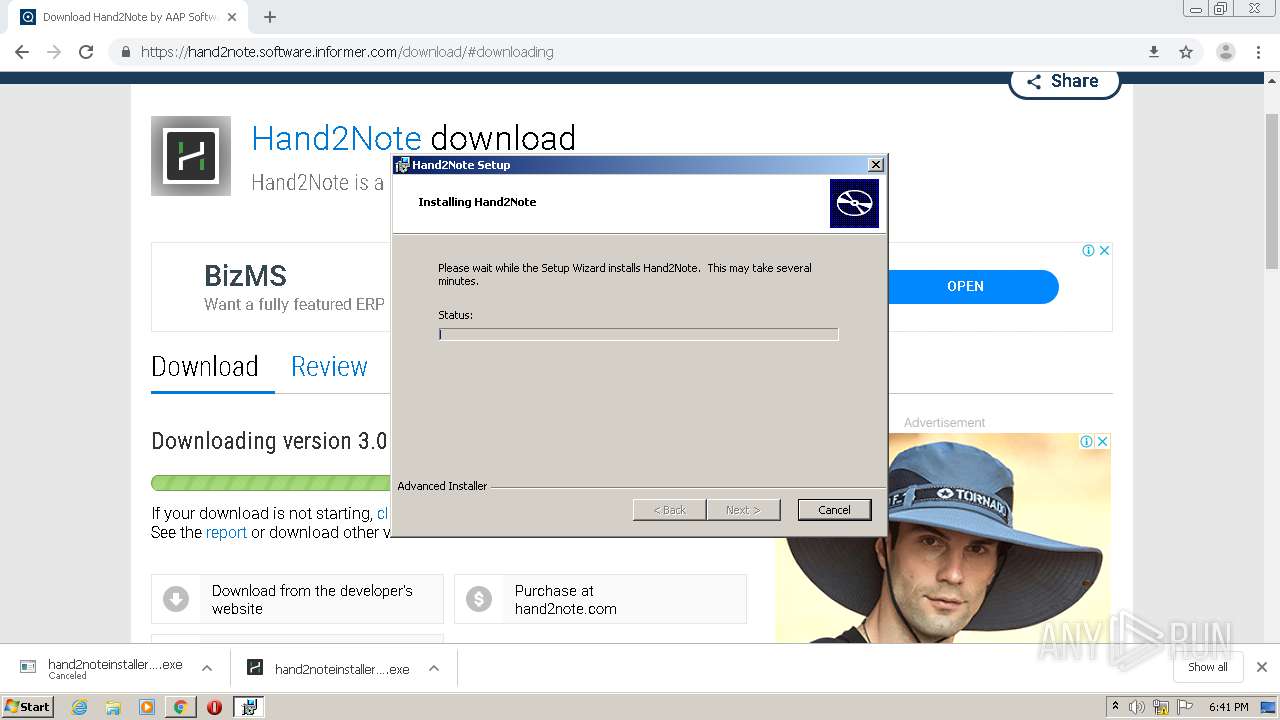Click the address bar URL
Image resolution: width=1280 pixels, height=720 pixels.
[x=347, y=52]
